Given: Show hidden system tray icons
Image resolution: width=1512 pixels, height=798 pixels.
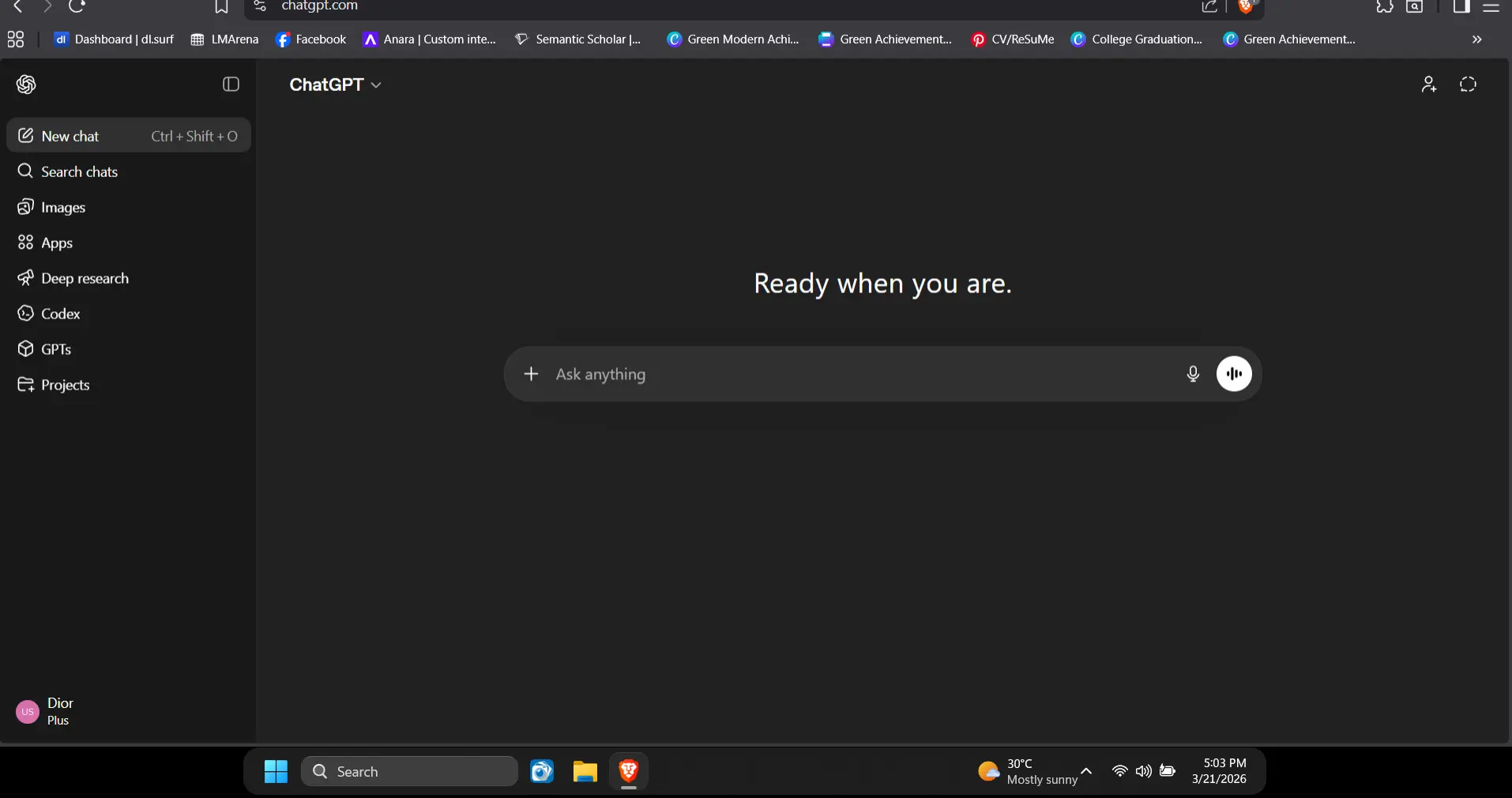Looking at the screenshot, I should coord(1086,771).
